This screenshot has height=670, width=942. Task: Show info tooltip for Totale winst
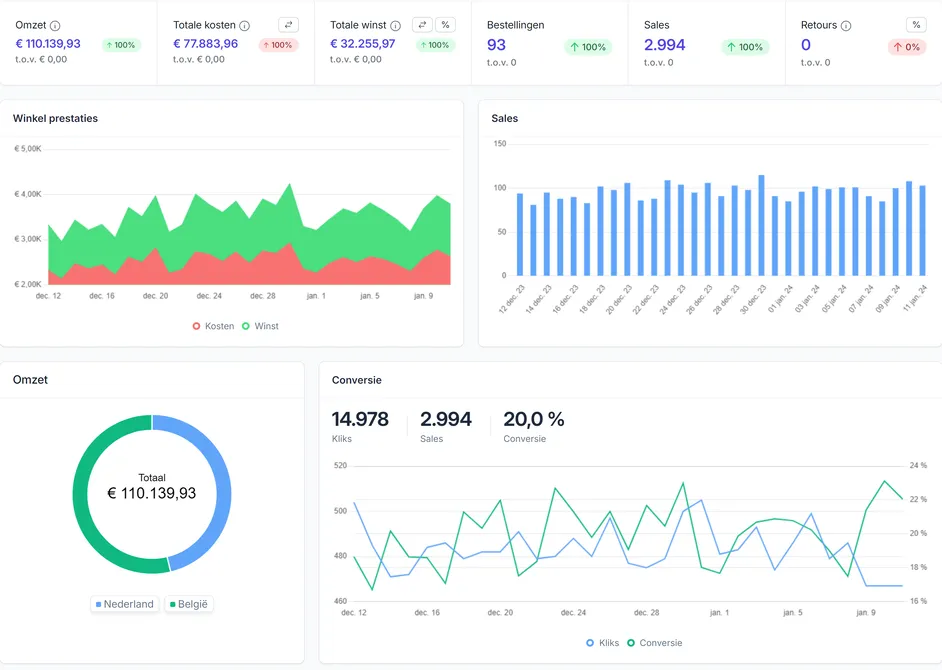click(x=395, y=26)
